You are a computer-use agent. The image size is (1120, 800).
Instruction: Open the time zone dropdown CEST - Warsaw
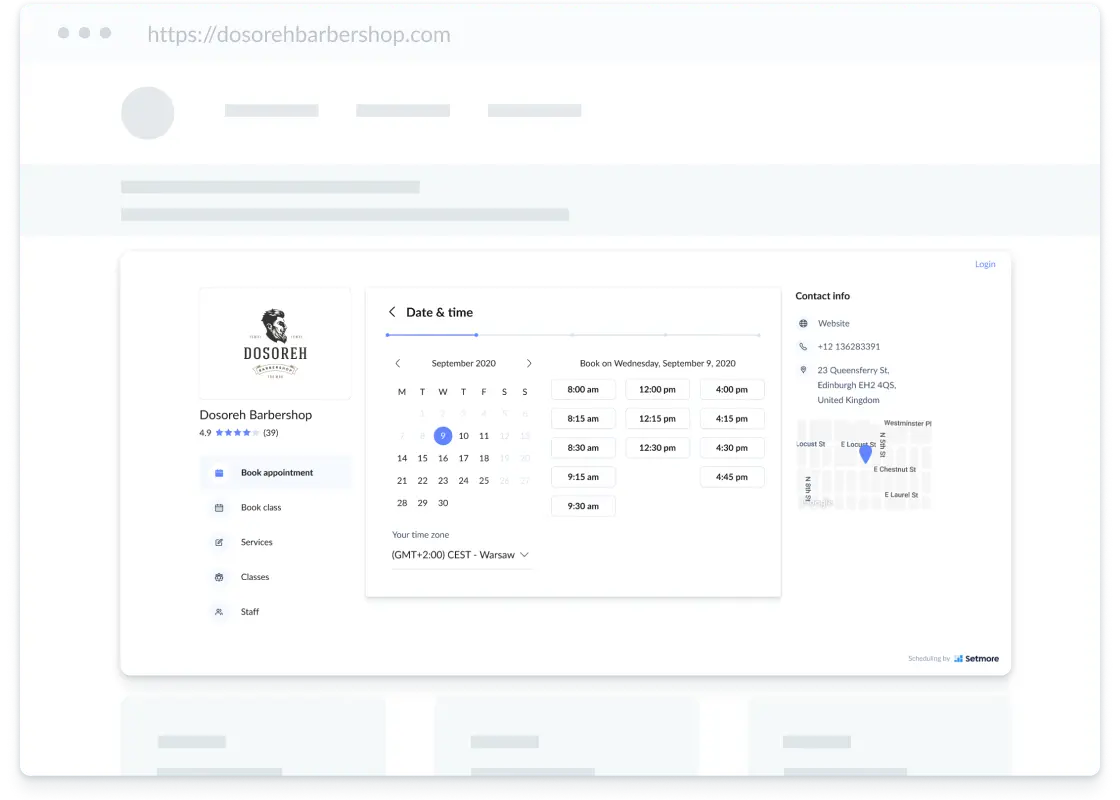tap(461, 555)
